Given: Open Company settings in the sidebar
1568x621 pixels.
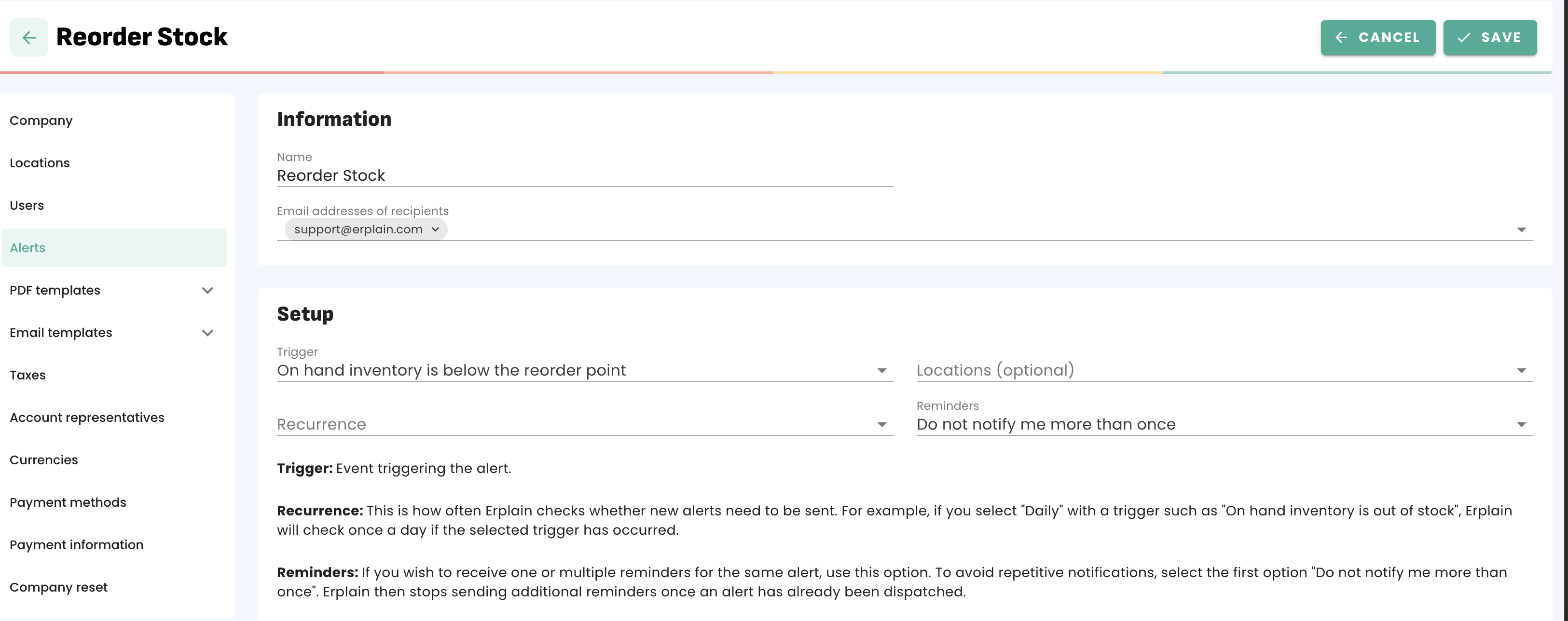Looking at the screenshot, I should click(41, 121).
